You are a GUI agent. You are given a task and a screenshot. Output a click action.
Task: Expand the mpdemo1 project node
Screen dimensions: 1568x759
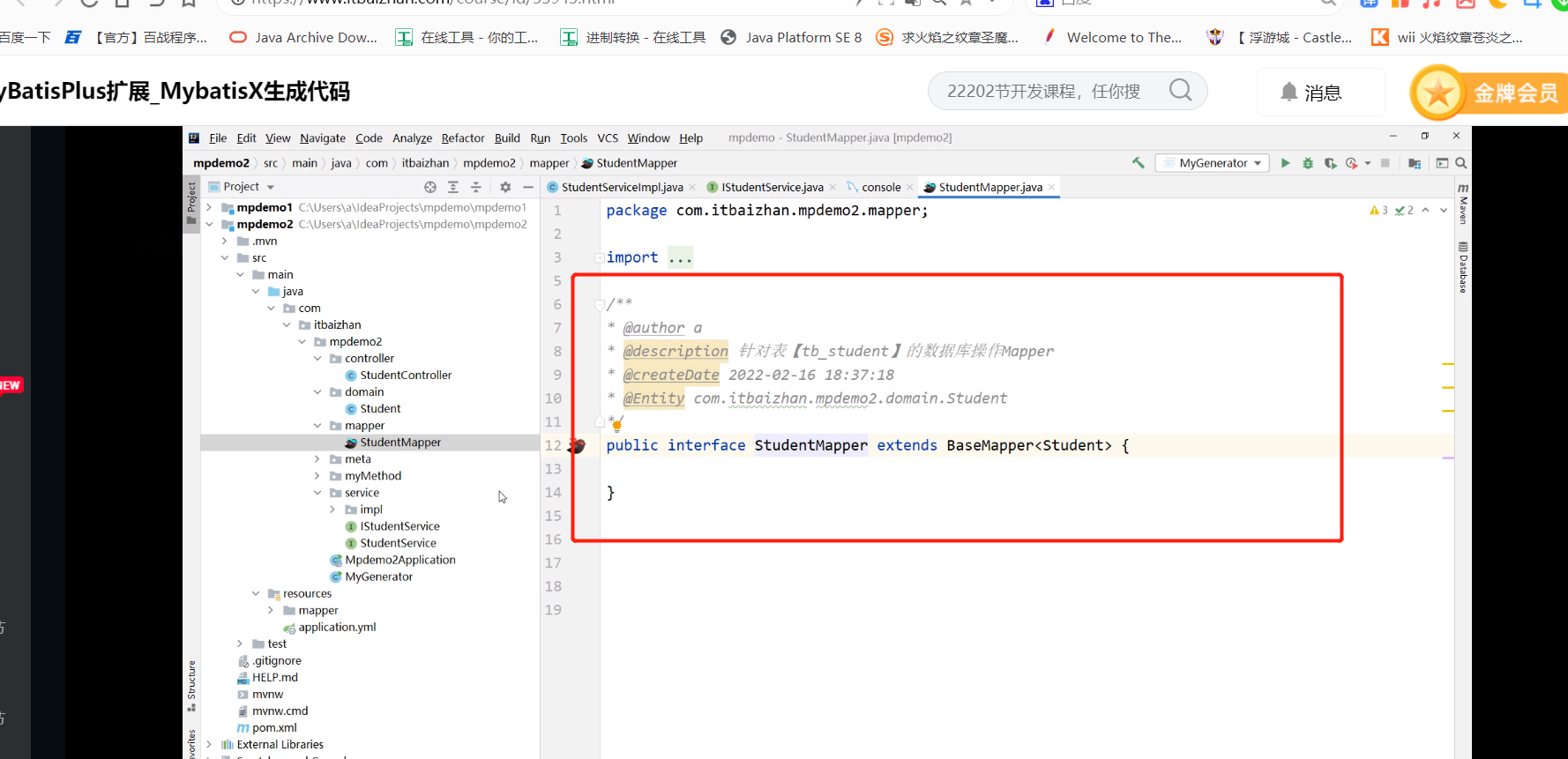click(209, 207)
